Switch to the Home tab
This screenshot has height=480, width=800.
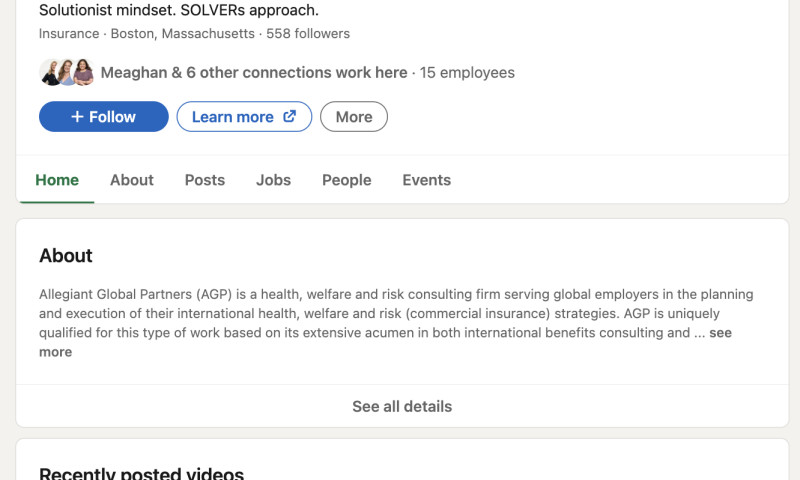pyautogui.click(x=57, y=180)
